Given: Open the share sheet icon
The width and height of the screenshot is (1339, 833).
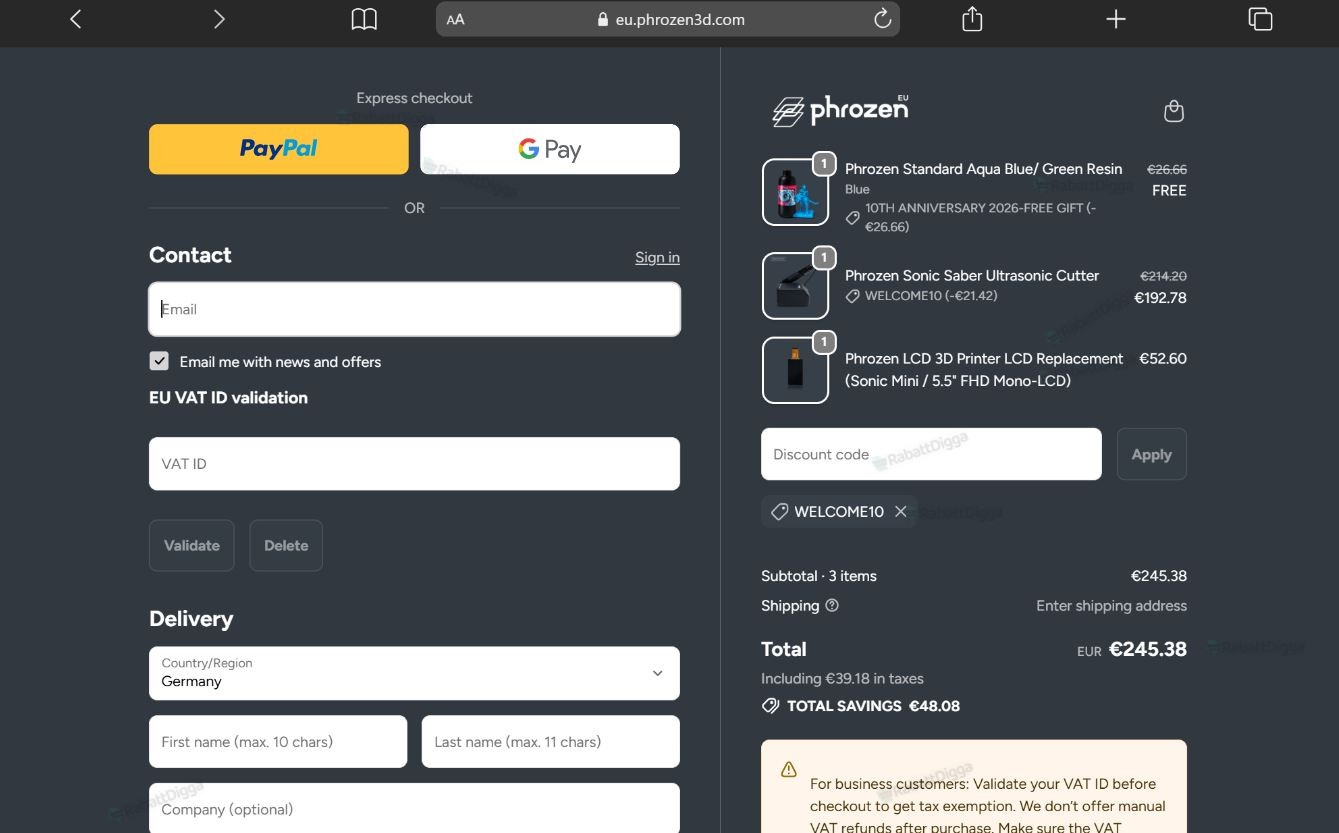Looking at the screenshot, I should pos(972,19).
